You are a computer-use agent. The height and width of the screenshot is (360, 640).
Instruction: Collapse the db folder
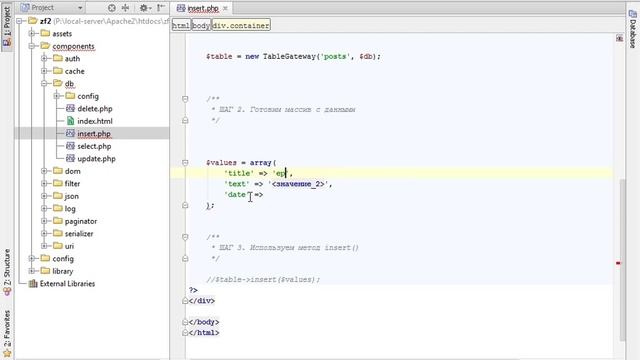coord(44,84)
